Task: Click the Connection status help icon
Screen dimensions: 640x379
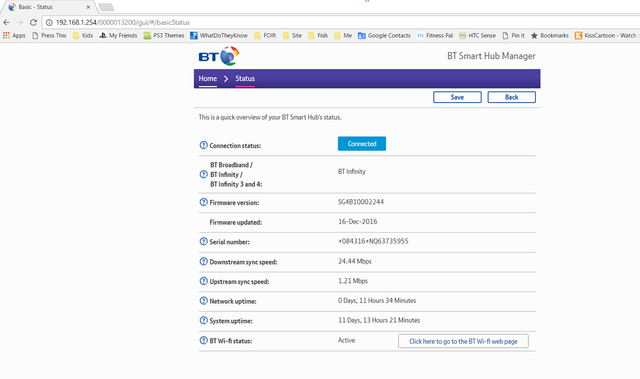Action: tap(203, 145)
